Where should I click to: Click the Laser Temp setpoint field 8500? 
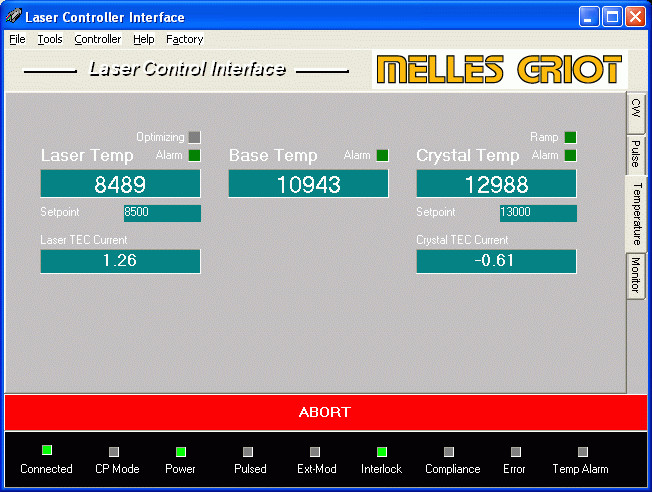pyautogui.click(x=162, y=213)
